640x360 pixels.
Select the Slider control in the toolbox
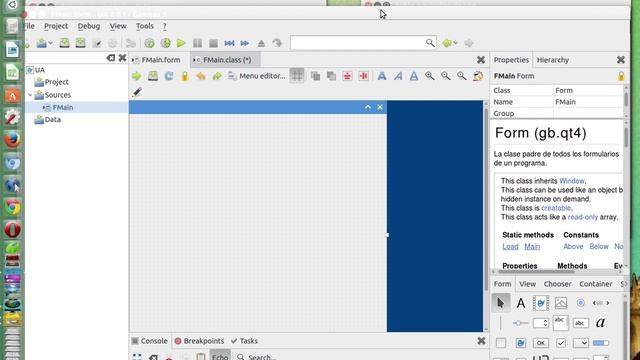[x=520, y=323]
